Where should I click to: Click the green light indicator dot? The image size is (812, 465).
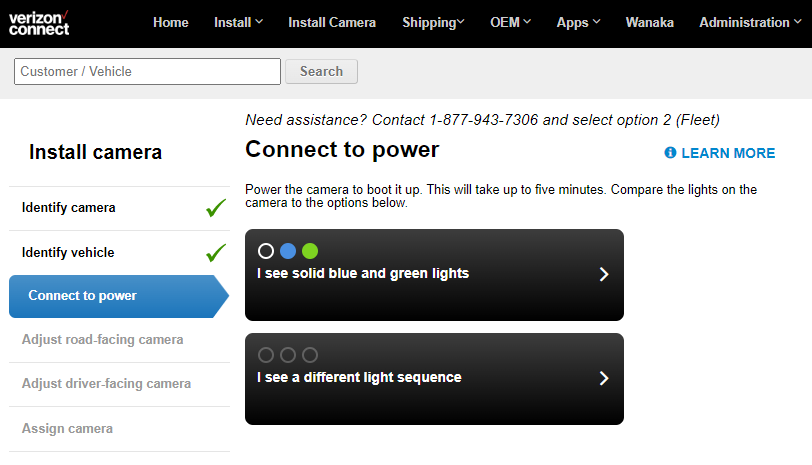[310, 251]
